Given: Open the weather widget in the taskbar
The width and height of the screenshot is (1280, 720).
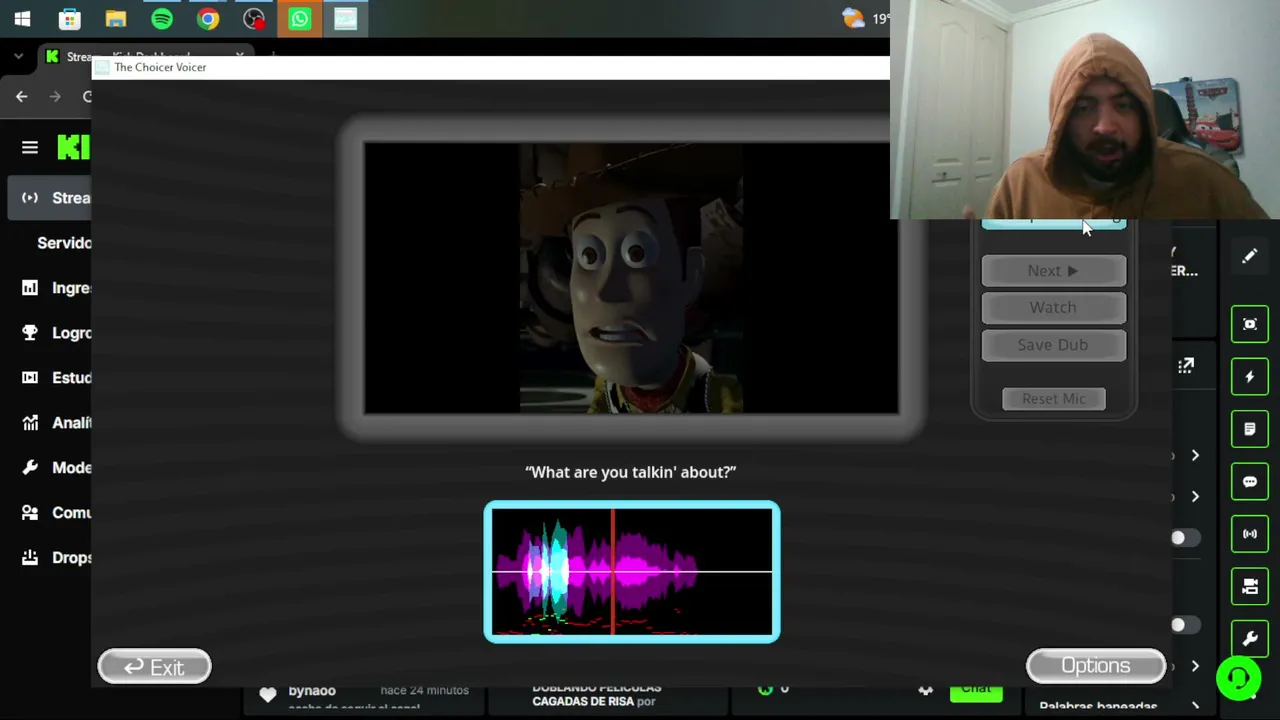Looking at the screenshot, I should [866, 18].
